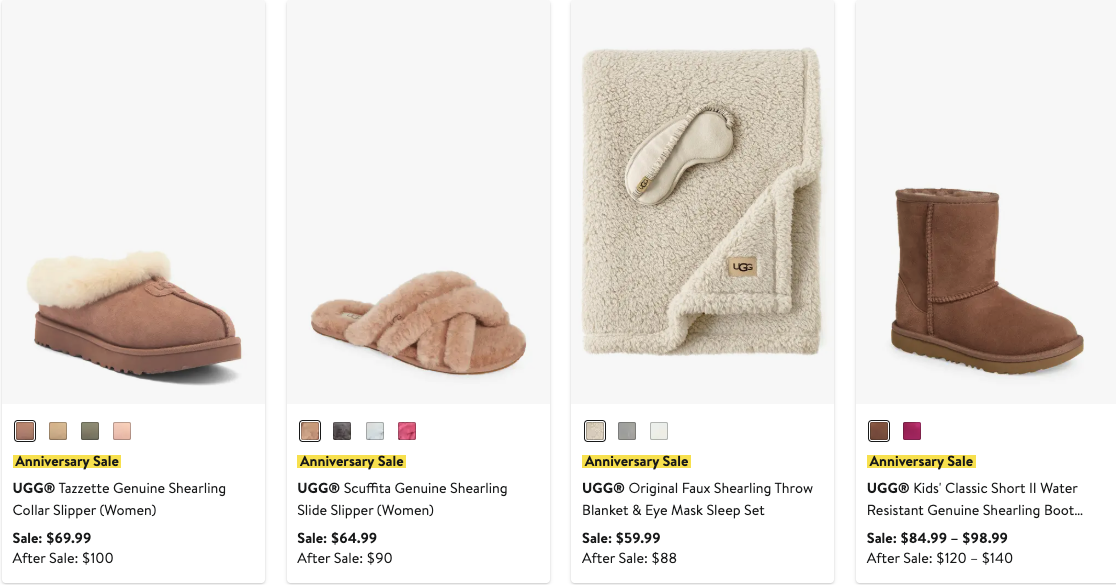Select the olive green Tazzette slipper swatch
Viewport: 1116px width, 585px height.
(x=90, y=431)
